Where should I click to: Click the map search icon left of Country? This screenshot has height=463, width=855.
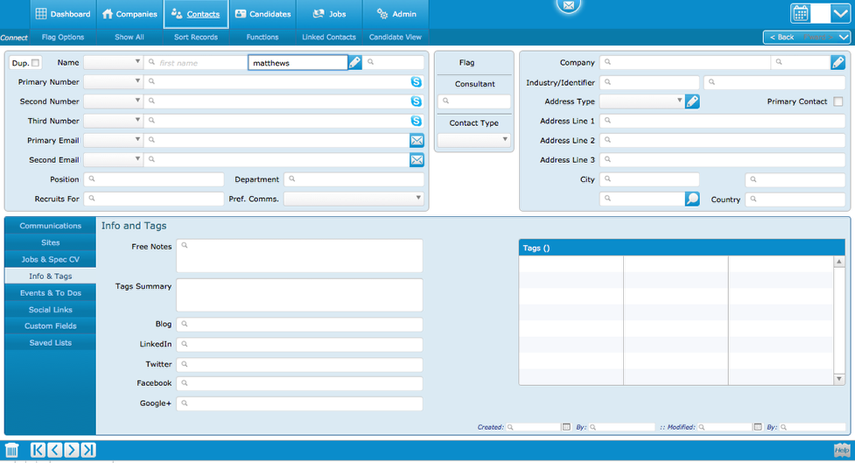(x=692, y=199)
